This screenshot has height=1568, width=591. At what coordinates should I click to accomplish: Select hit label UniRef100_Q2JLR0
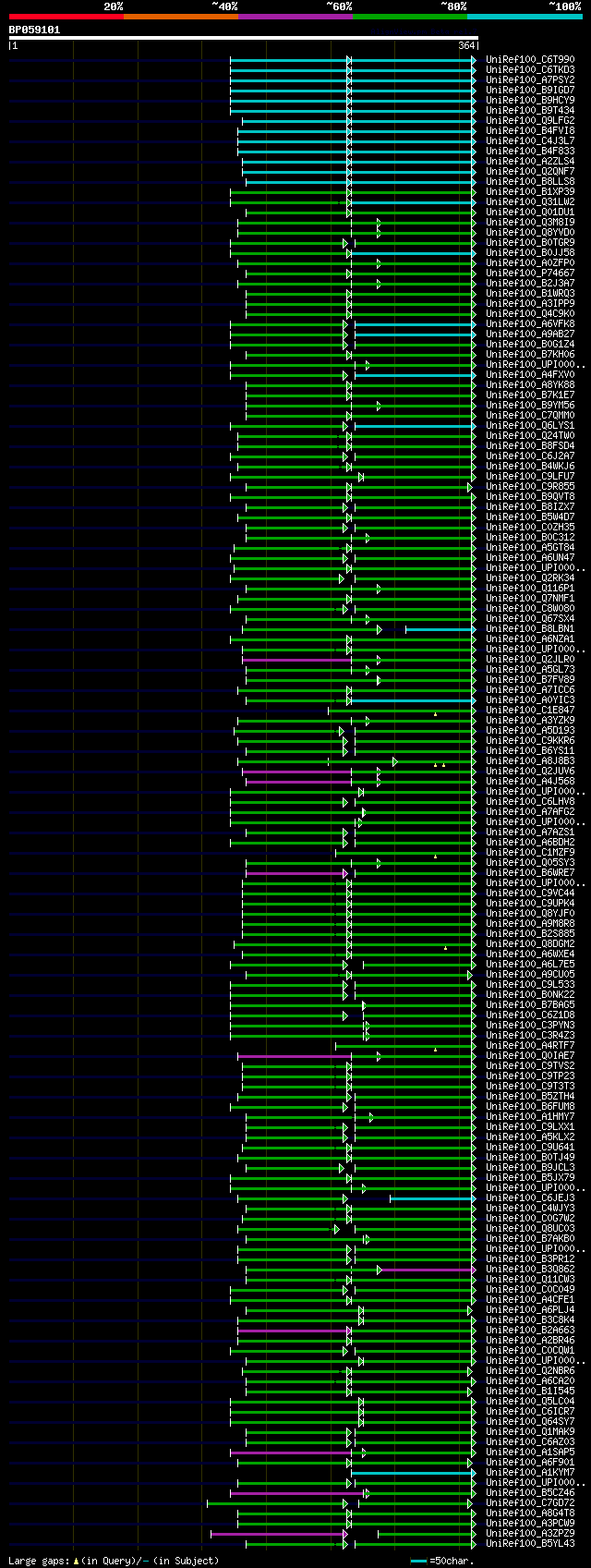click(530, 659)
